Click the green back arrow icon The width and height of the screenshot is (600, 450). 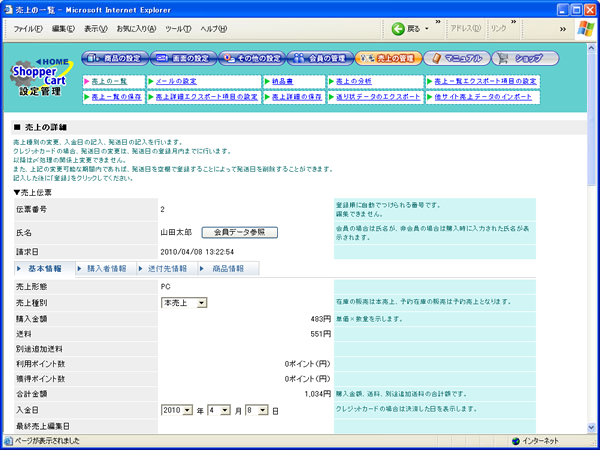398,29
